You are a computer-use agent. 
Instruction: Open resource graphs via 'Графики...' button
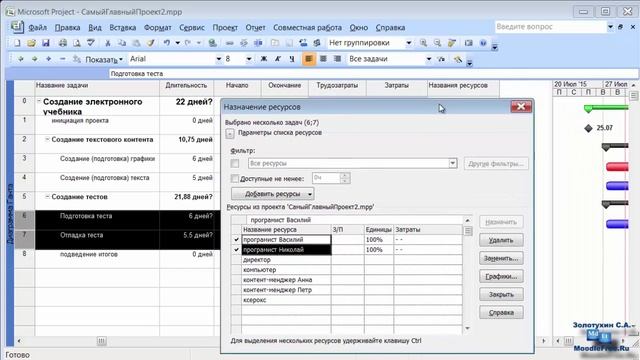pos(501,276)
